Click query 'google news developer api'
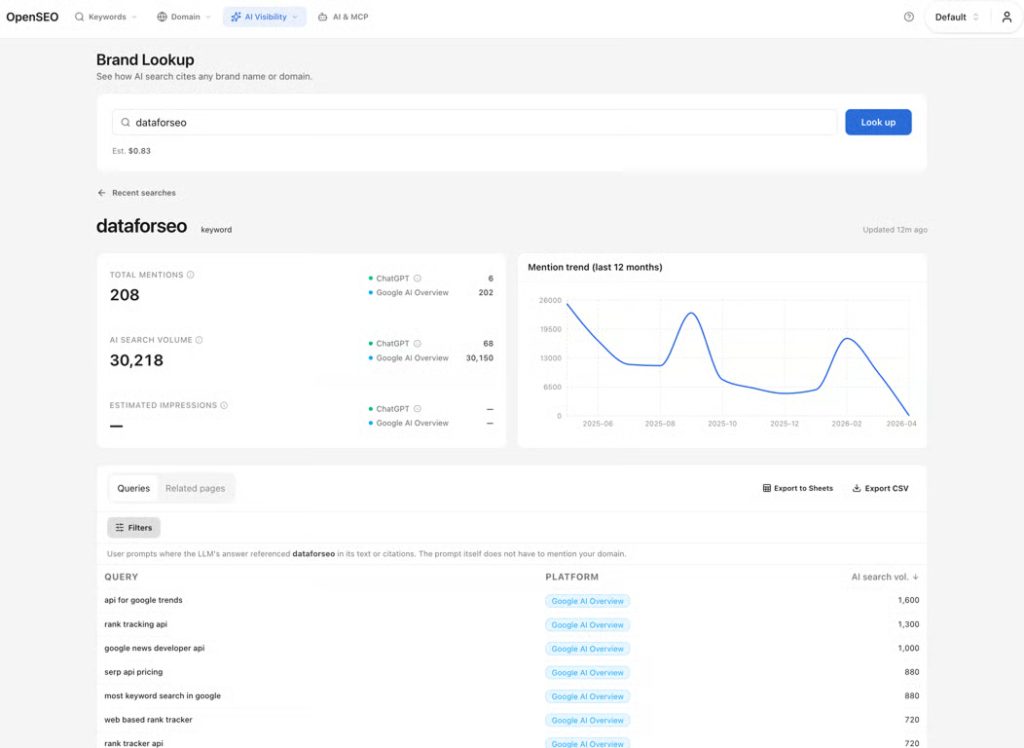The width and height of the screenshot is (1024, 748). (154, 648)
